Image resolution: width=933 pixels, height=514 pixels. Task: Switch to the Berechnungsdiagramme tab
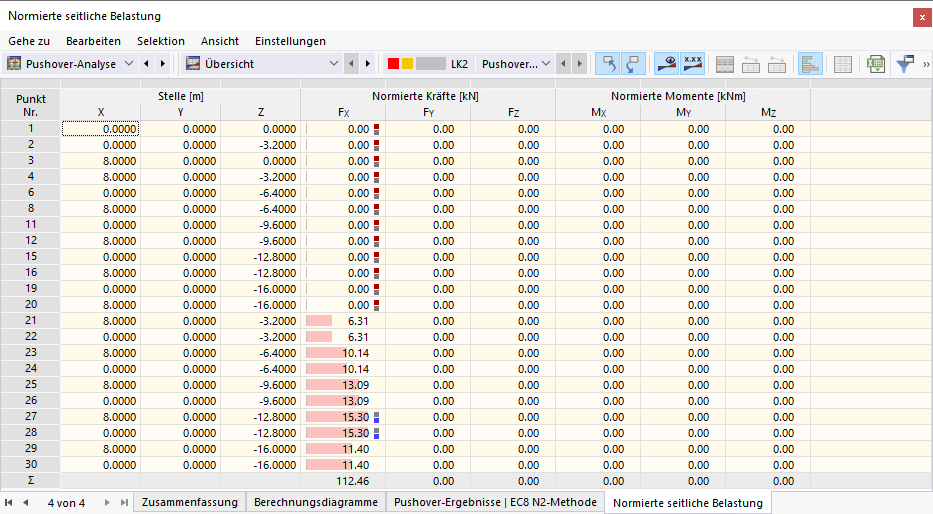tap(316, 502)
